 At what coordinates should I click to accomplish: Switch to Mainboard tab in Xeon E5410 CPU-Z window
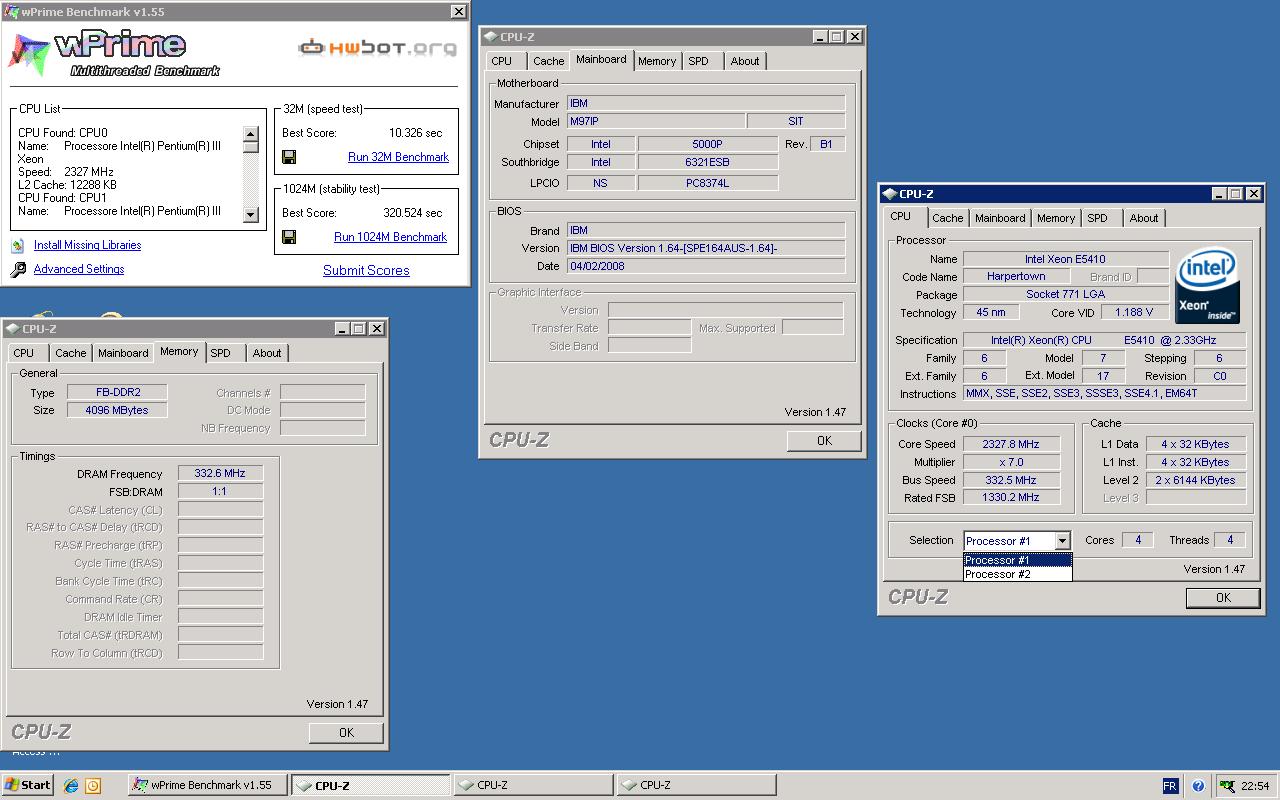1000,218
